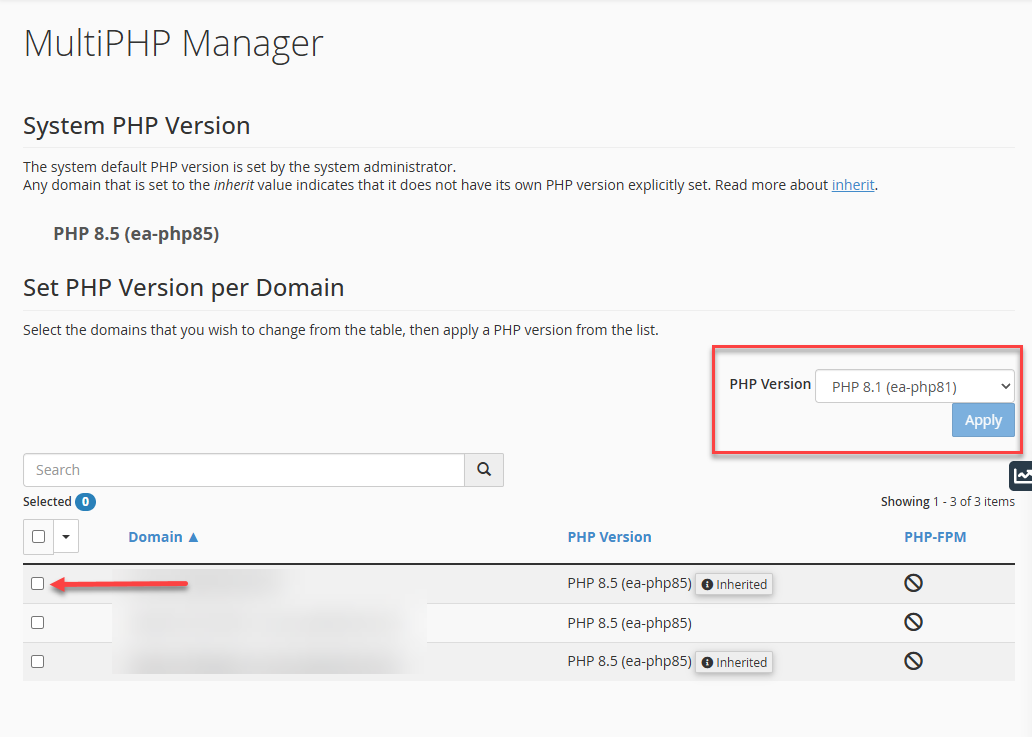Screen dimensions: 1032x737
Task: Click the PHP-FPM disabled icon on second row
Action: 912,621
